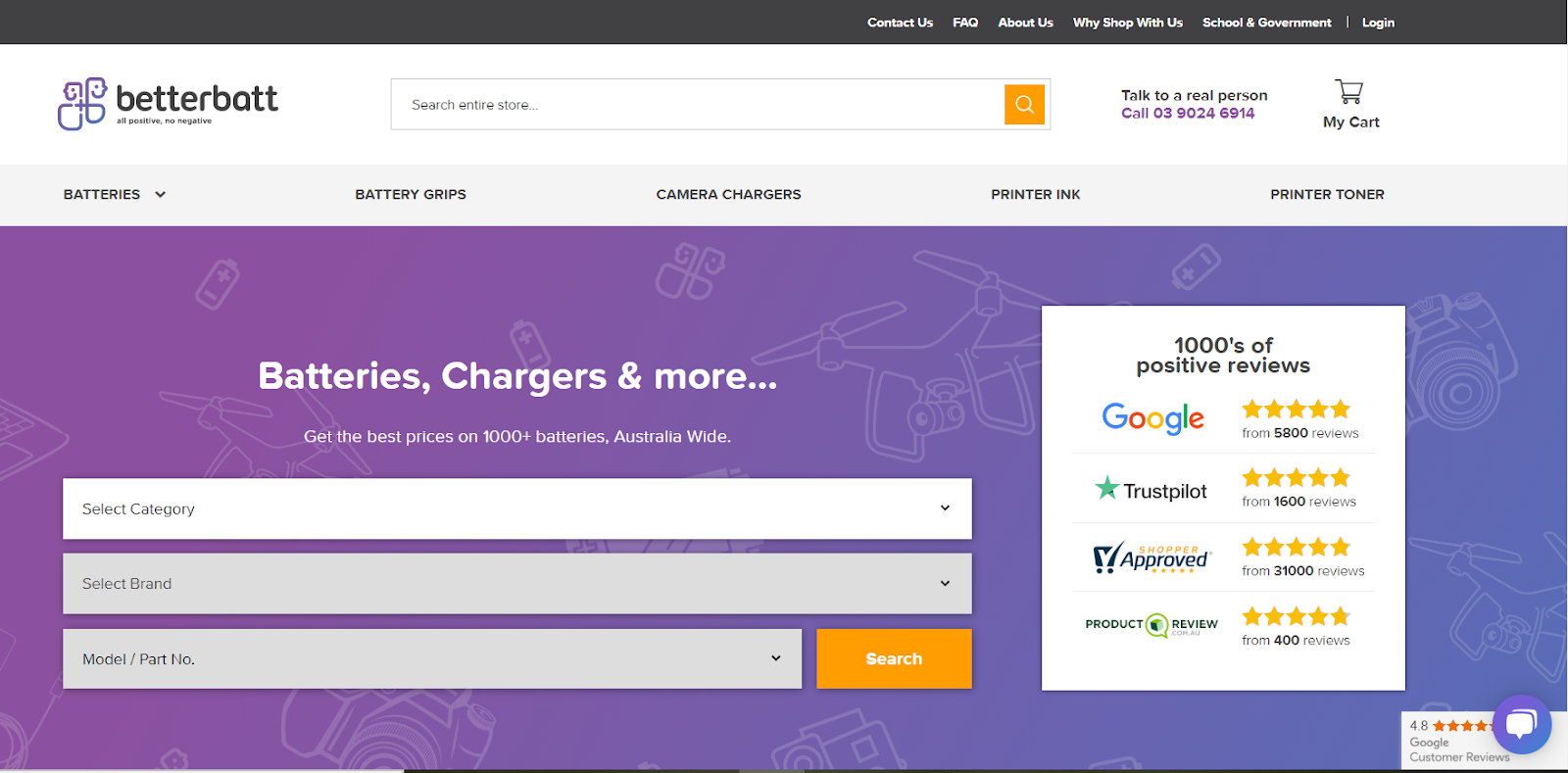
Task: Click the Trustpilot five-star rating
Action: [1296, 477]
